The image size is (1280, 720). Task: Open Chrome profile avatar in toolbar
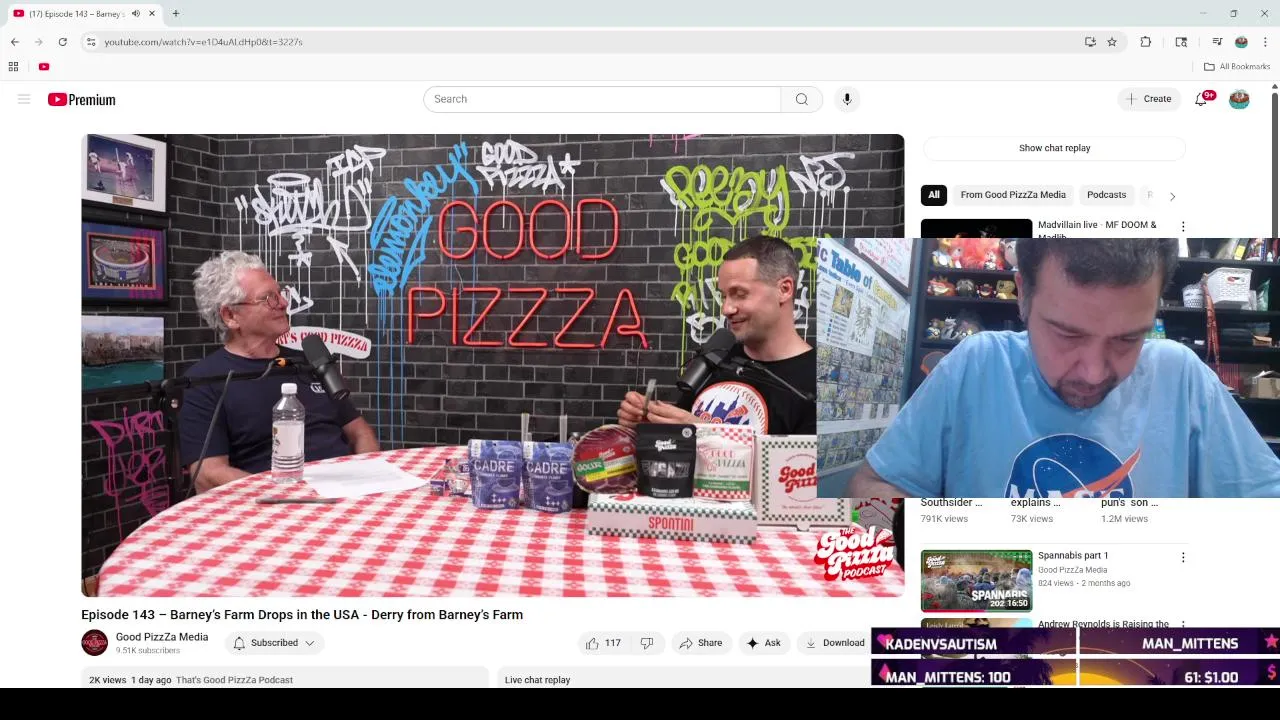click(x=1241, y=42)
